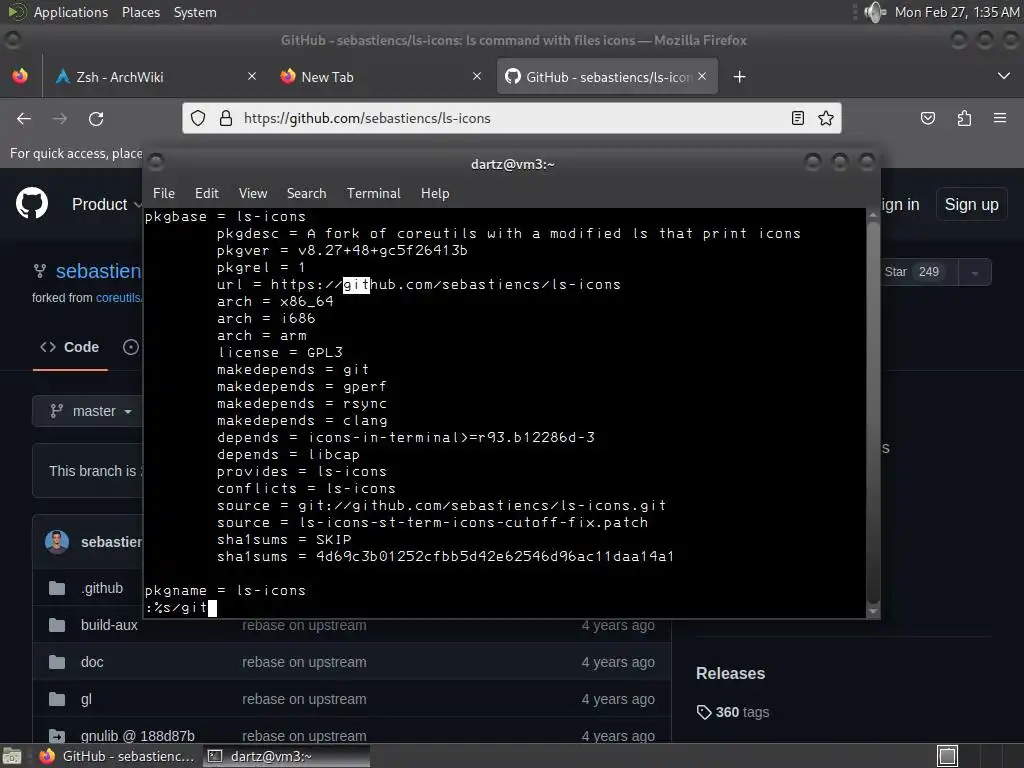Open the Applications menu in top panel

tap(70, 12)
